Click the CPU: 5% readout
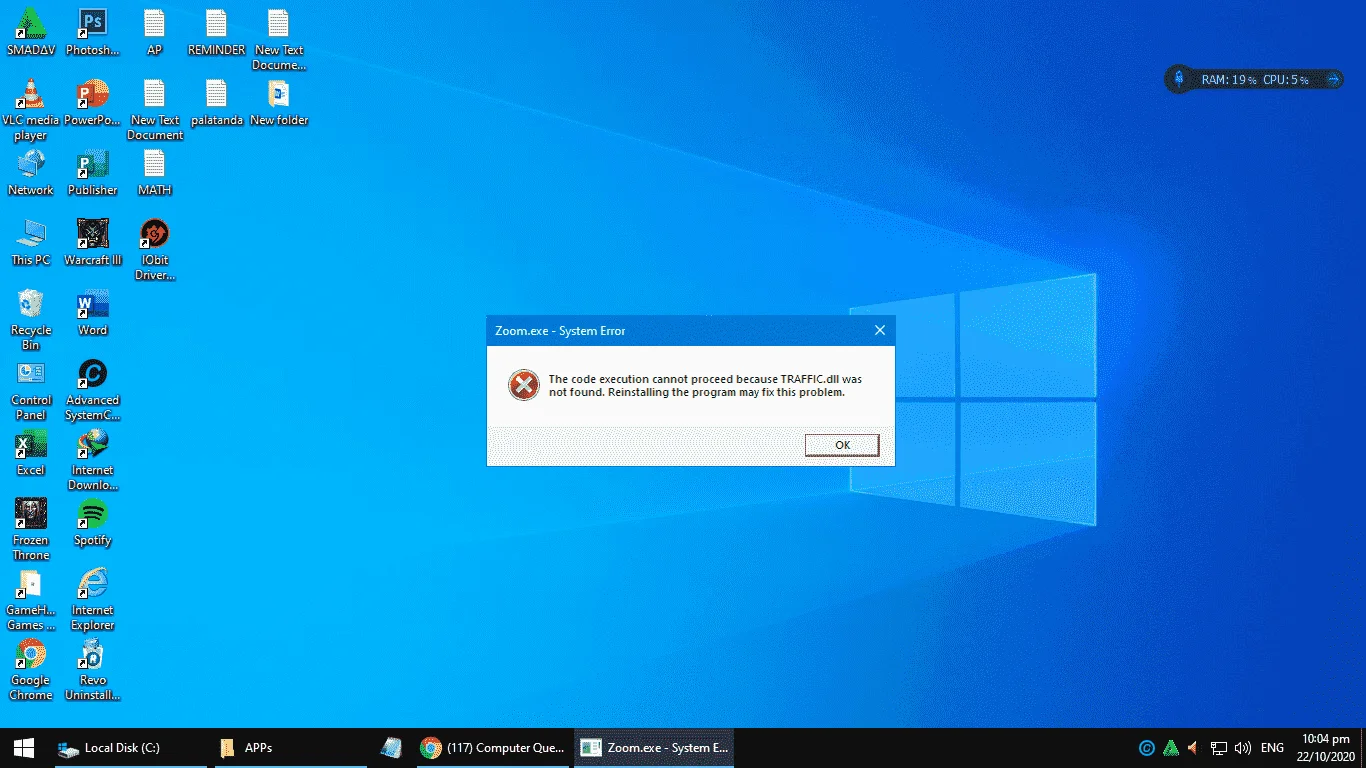 tap(1285, 79)
